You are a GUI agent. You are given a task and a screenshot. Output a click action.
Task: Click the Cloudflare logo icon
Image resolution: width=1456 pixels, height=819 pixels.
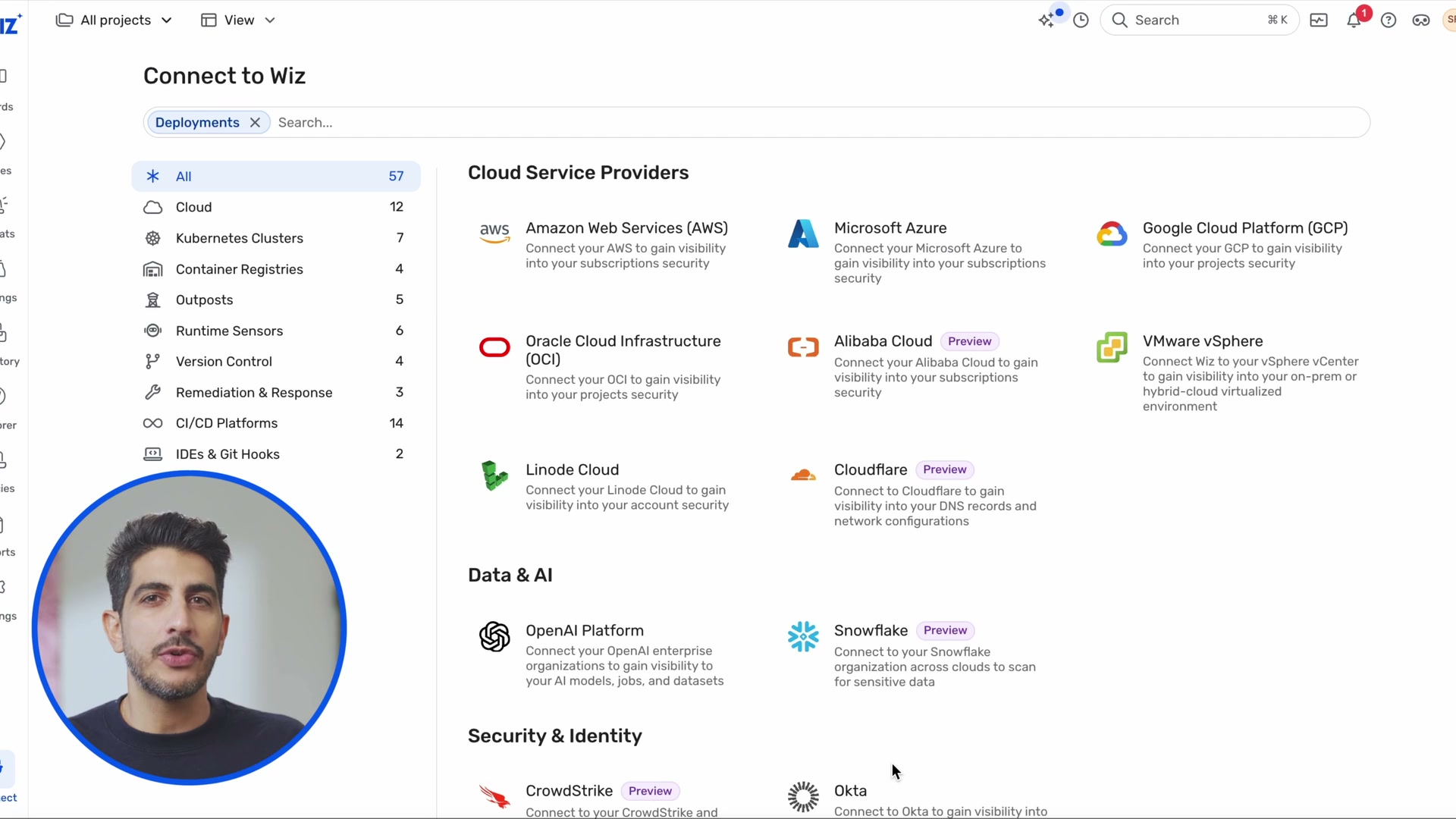click(x=803, y=475)
